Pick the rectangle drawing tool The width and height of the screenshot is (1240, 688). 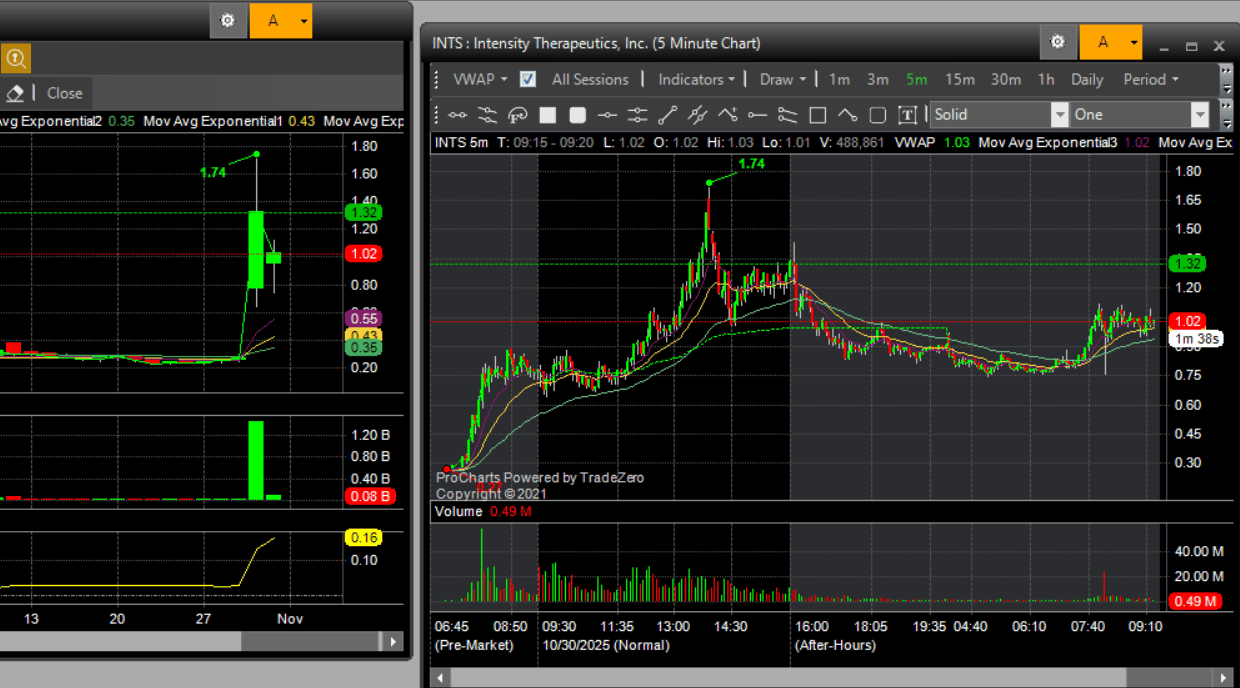tap(817, 115)
